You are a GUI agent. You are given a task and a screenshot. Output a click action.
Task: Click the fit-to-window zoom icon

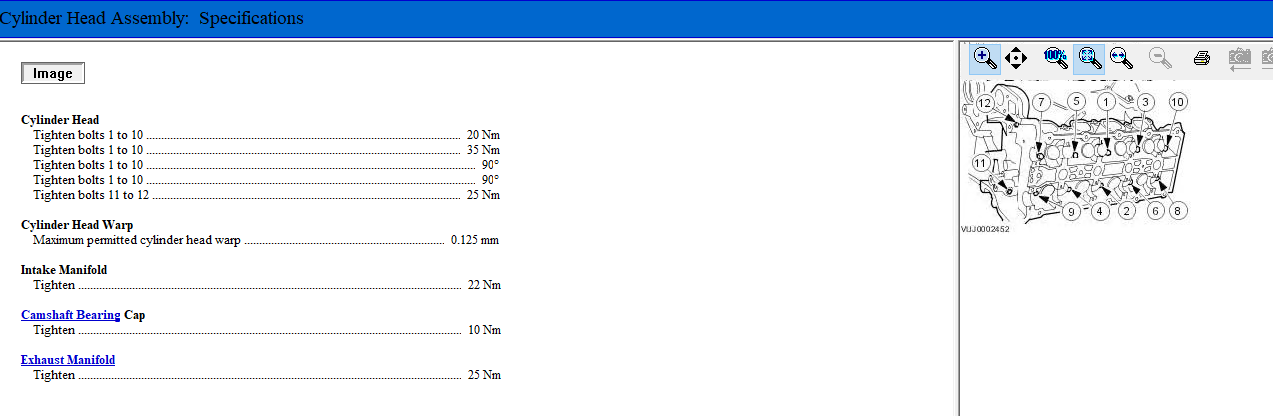[x=1089, y=58]
